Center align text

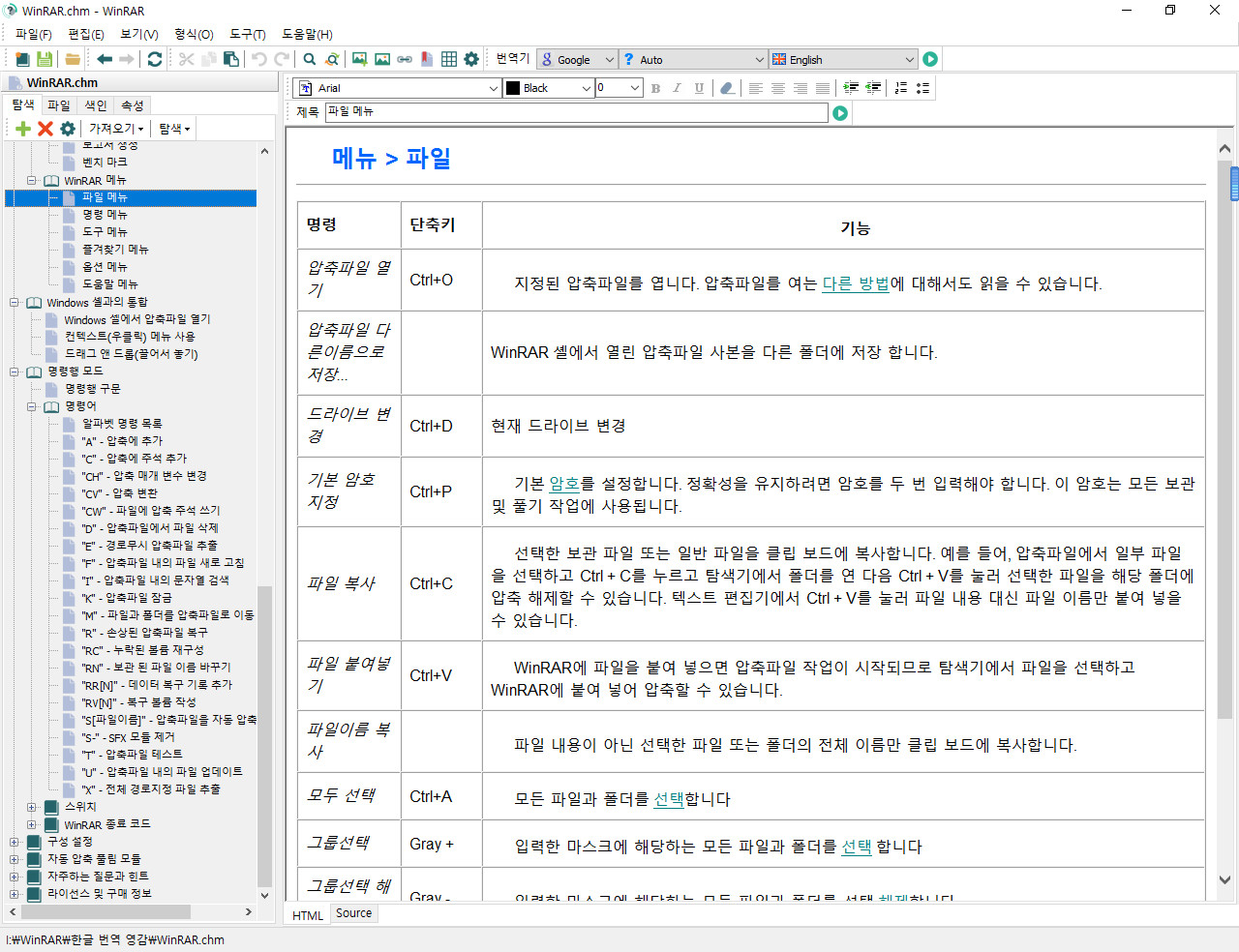coord(778,88)
